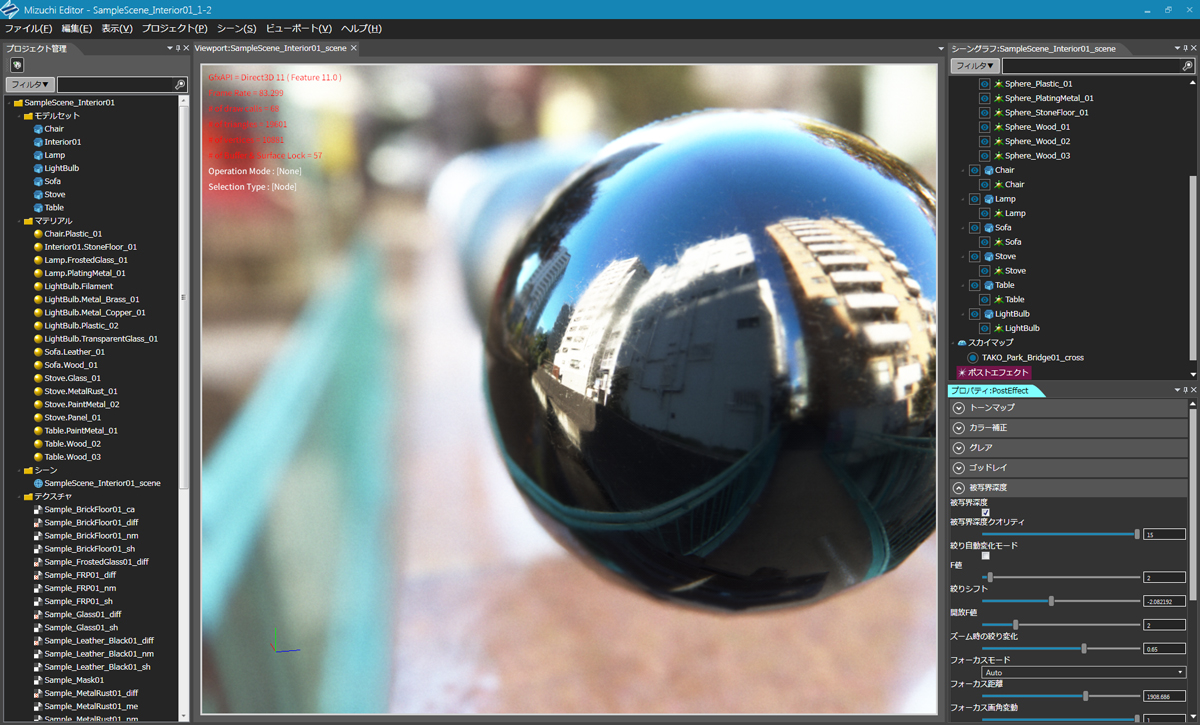Screen dimensions: 1200x725
Task: Expand the カラー補正 section
Action: click(959, 428)
